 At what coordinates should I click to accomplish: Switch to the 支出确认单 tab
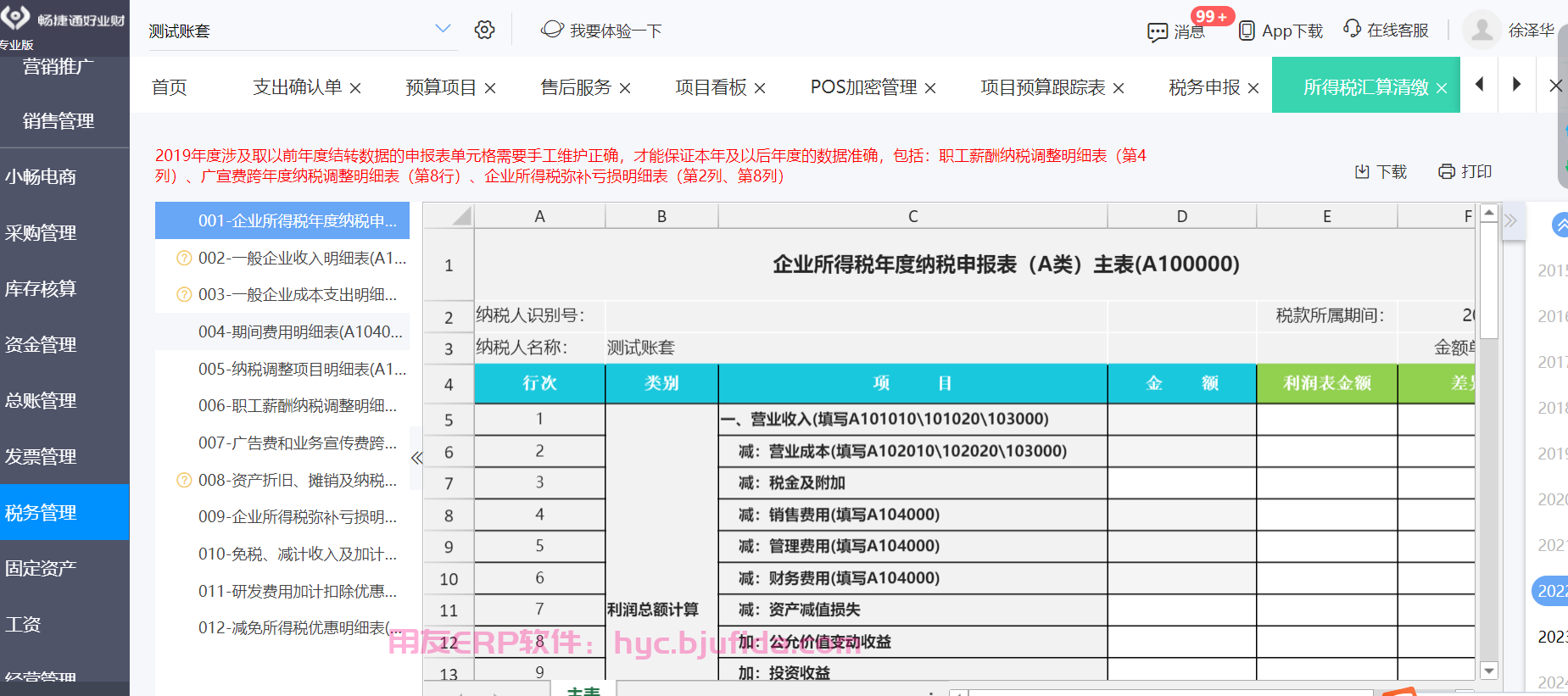[298, 87]
